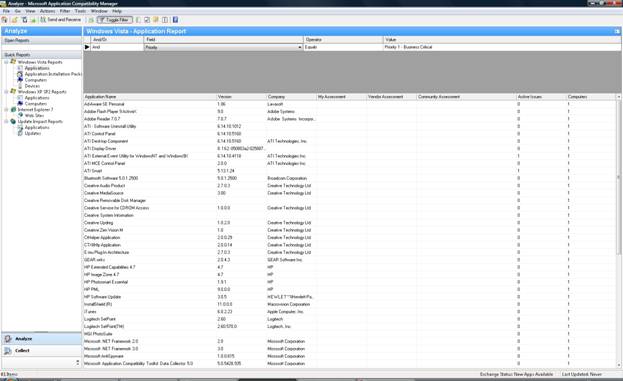Click the Application Installation Packages node icon
This screenshot has height=381, width=623.
pos(20,74)
